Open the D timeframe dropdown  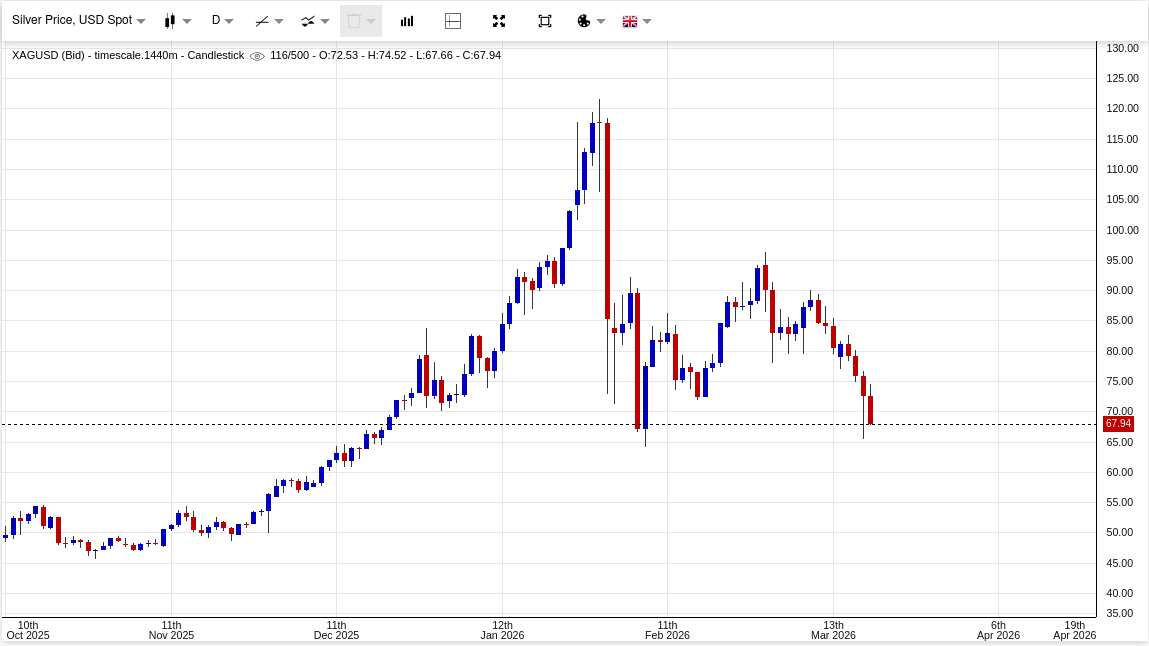[x=222, y=21]
